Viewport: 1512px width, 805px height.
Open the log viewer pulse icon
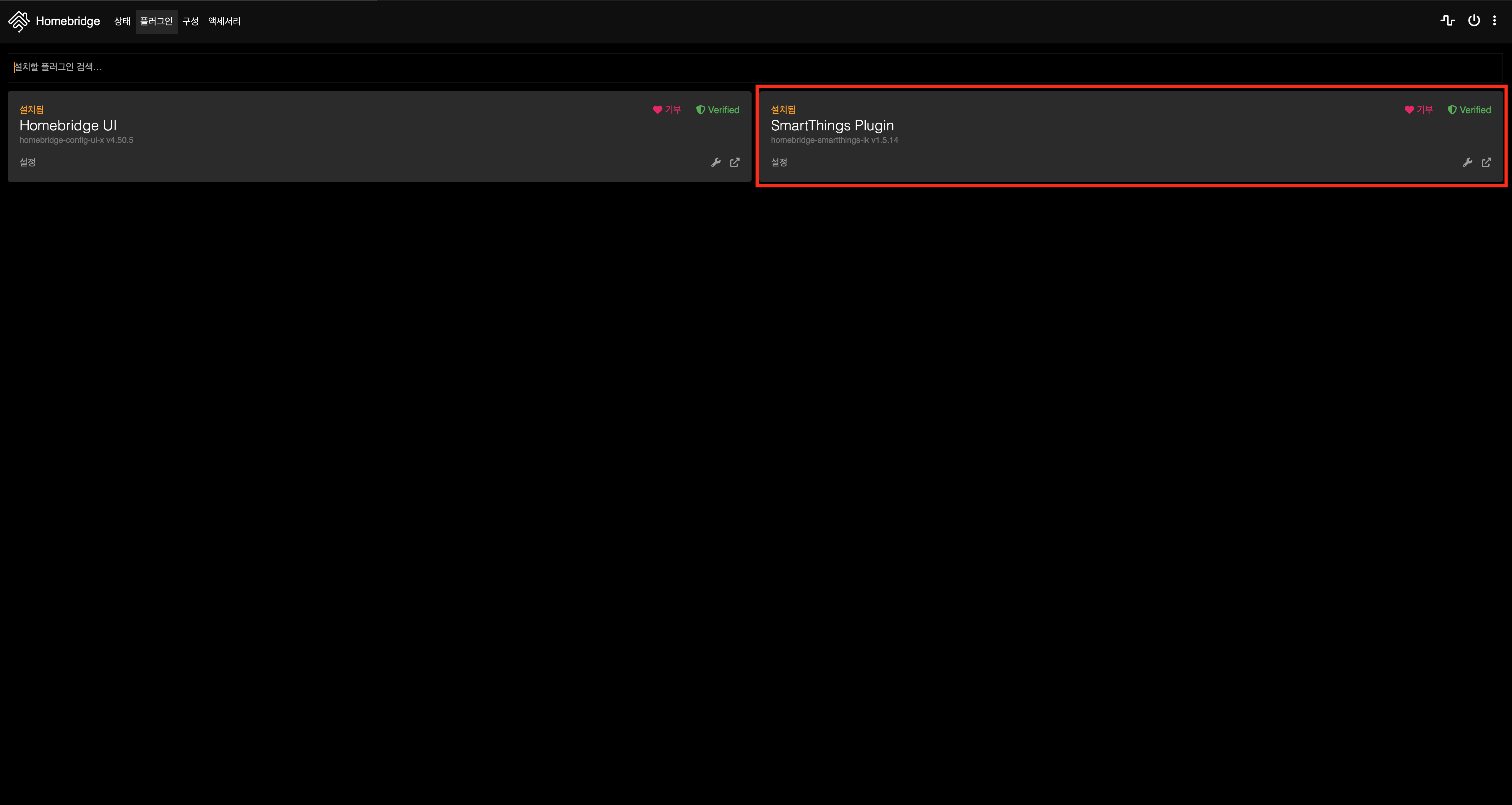[1448, 21]
